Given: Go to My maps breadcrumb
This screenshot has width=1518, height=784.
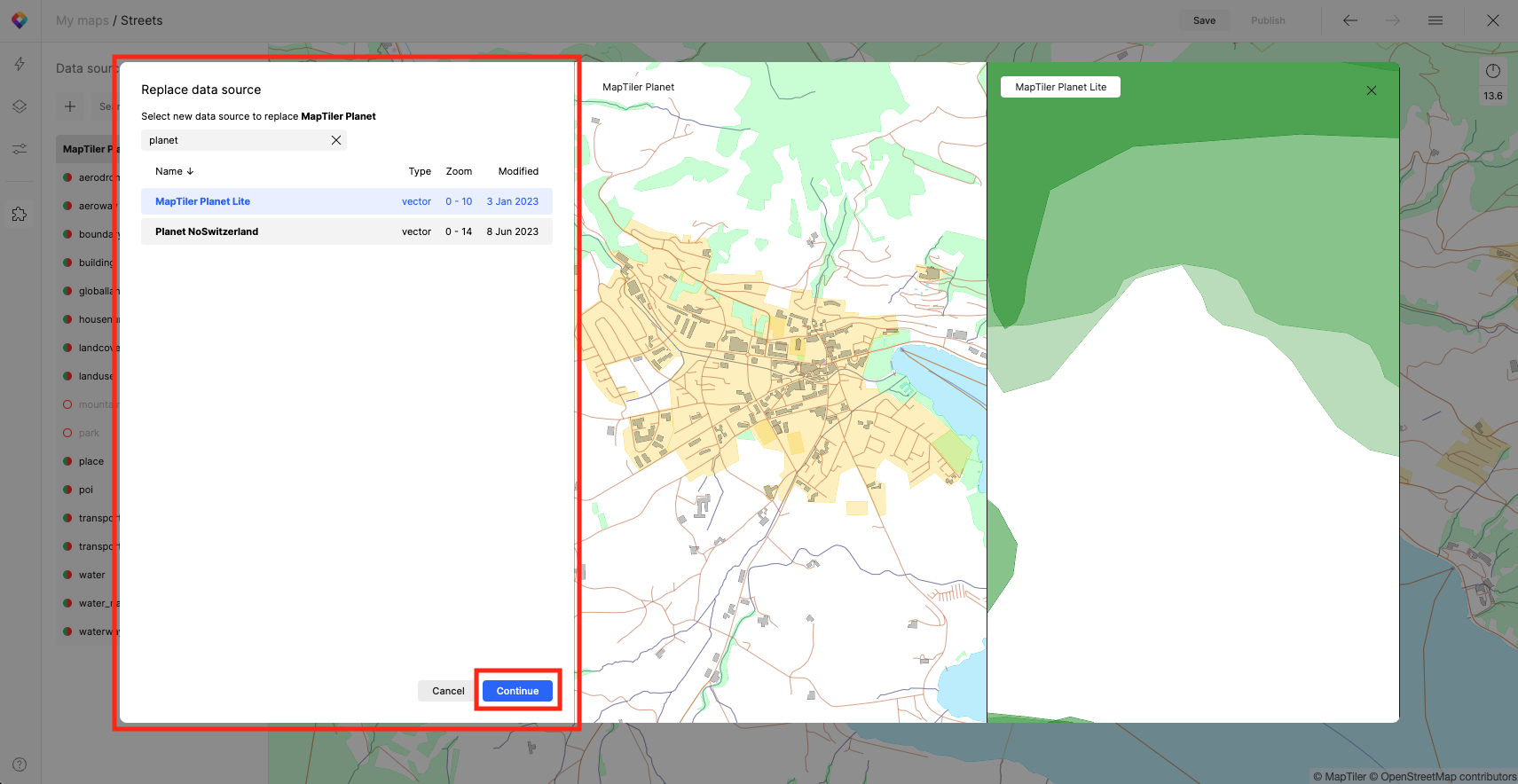Looking at the screenshot, I should 82,20.
